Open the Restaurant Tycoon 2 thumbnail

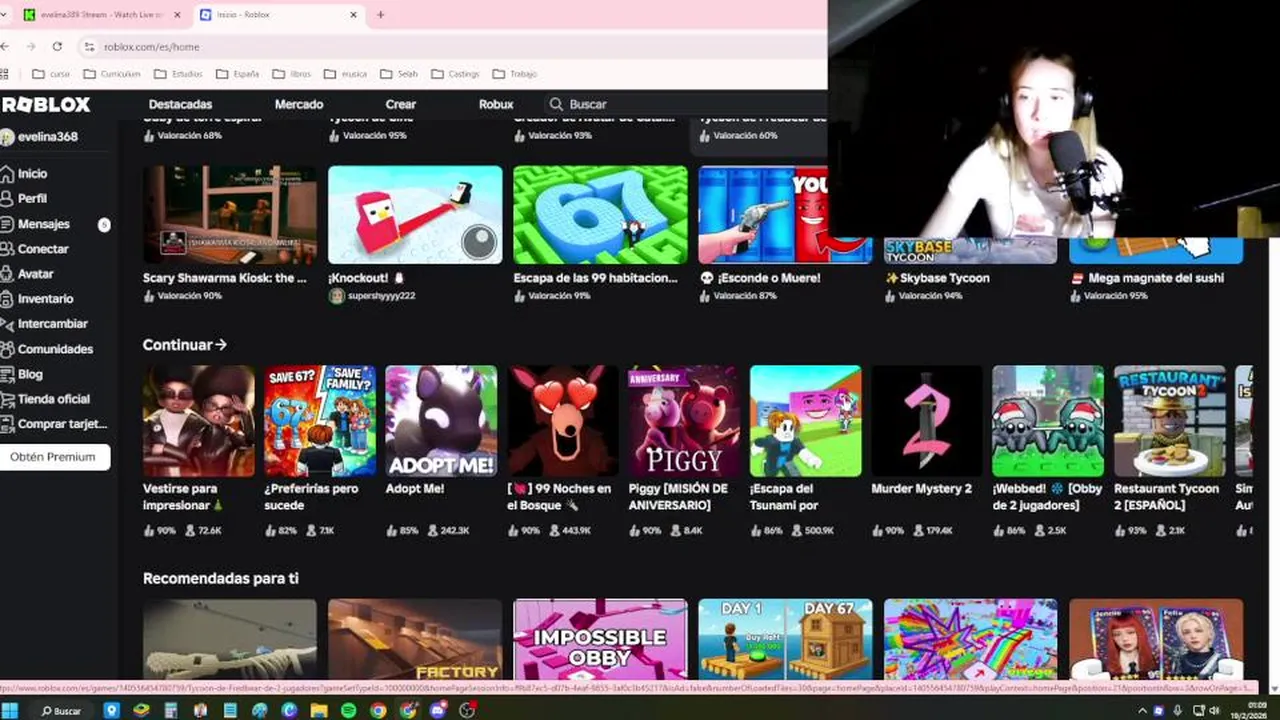1169,420
